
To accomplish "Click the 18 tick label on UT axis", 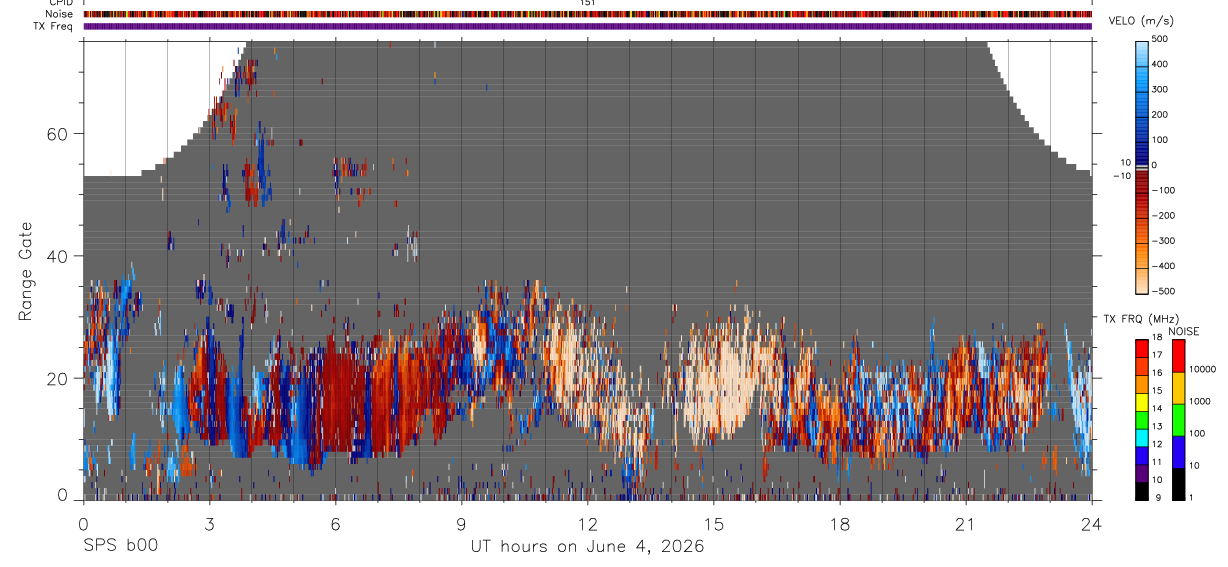I will click(840, 524).
